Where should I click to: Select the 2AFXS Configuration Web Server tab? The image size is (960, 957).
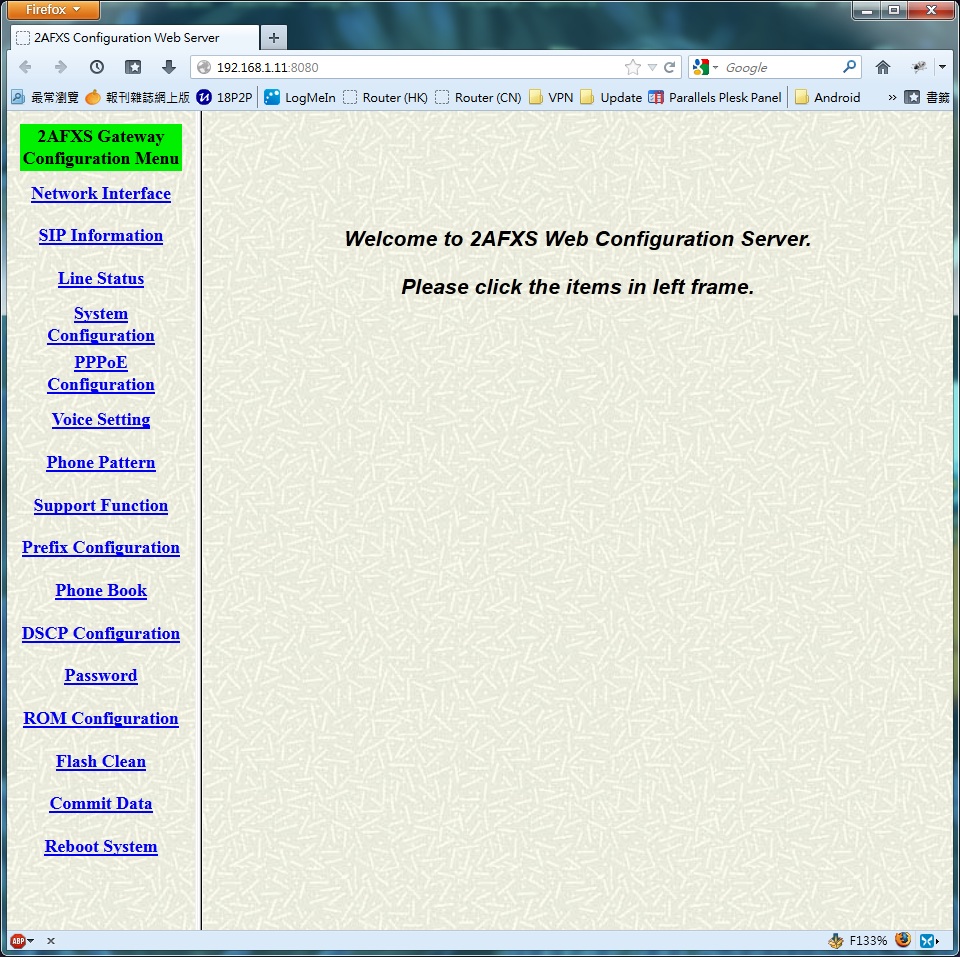(x=135, y=38)
